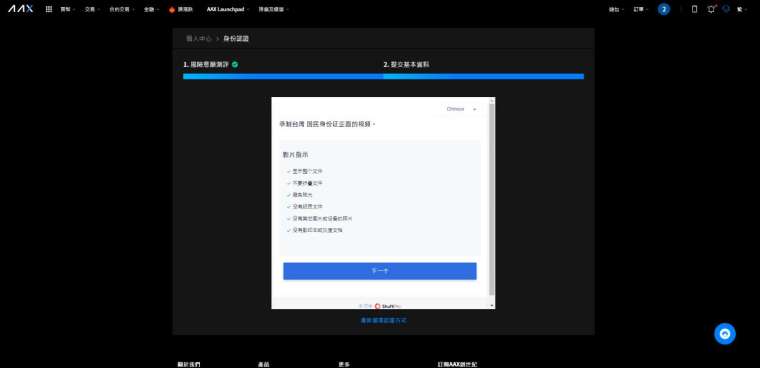Expand the Chinese language dropdown
The image size is (760, 368).
tap(461, 109)
